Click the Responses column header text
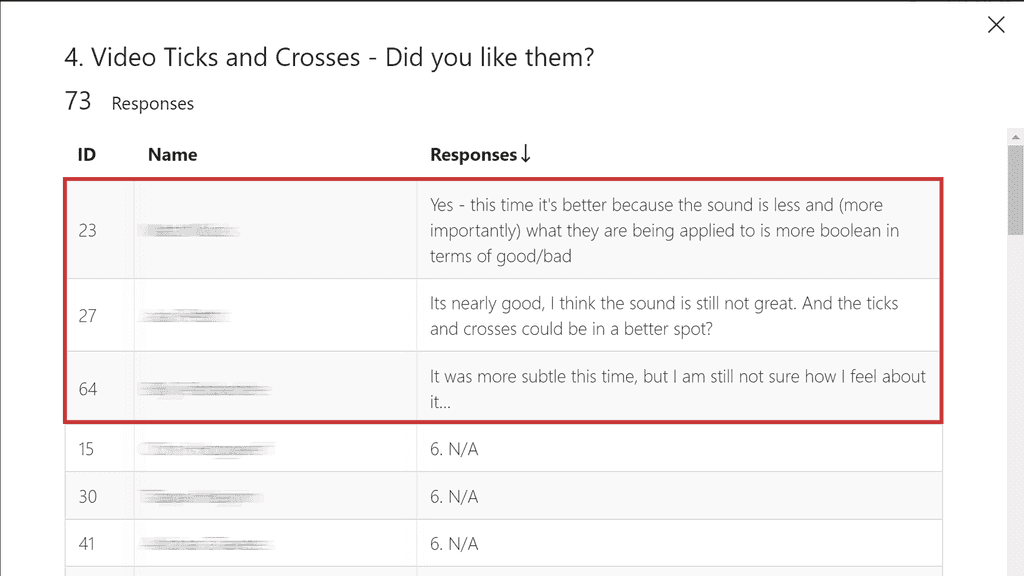 click(473, 155)
